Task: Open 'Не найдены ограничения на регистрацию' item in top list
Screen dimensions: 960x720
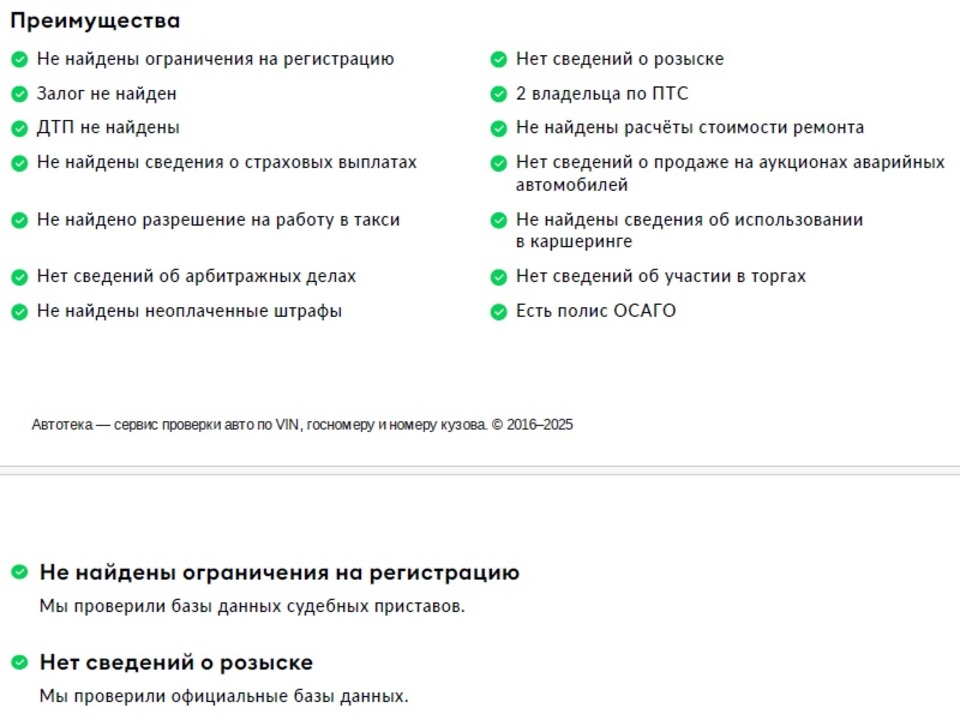Action: 216,59
